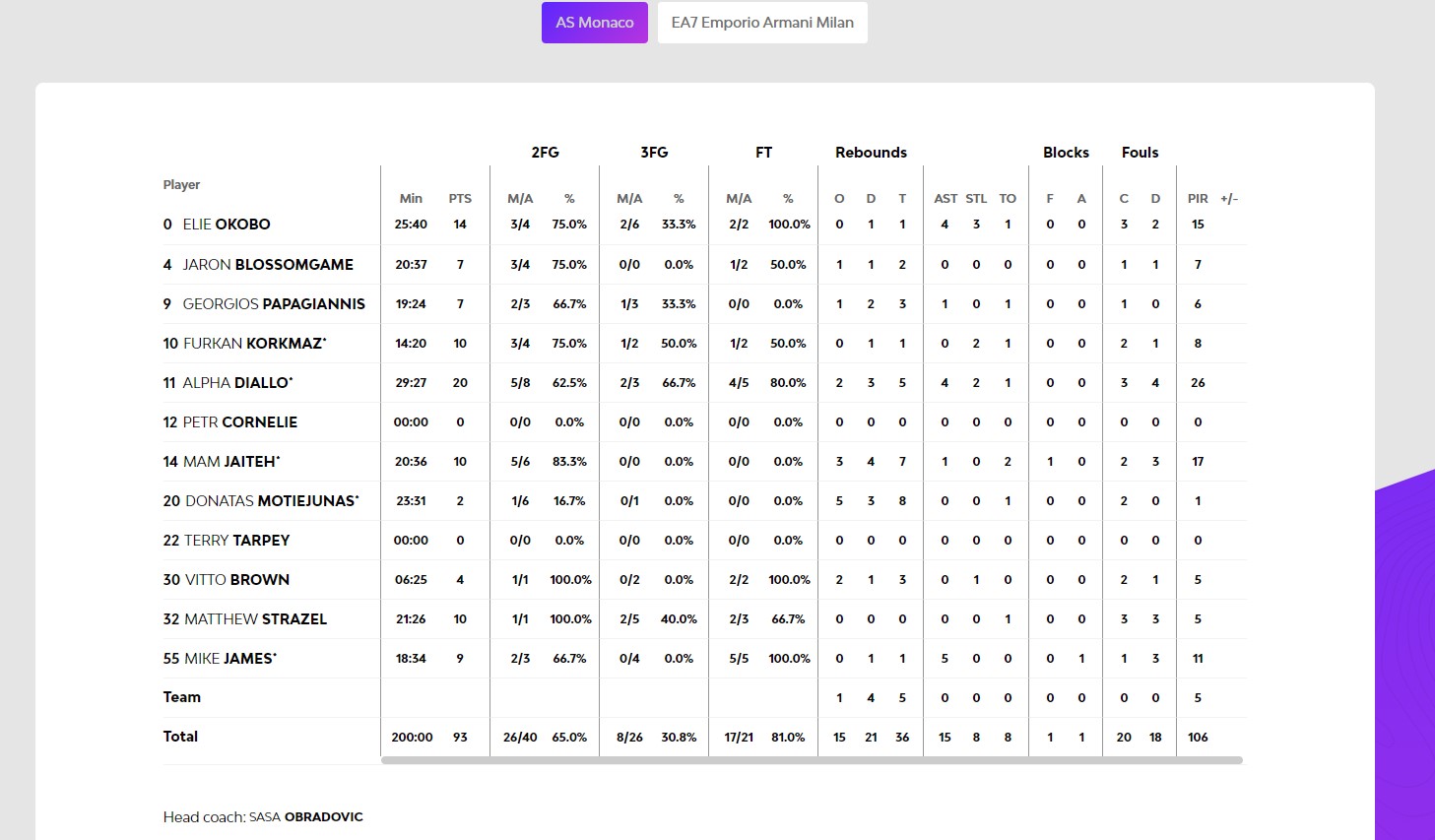
Task: Click Vitto Brown minutes 06:25
Action: (411, 579)
